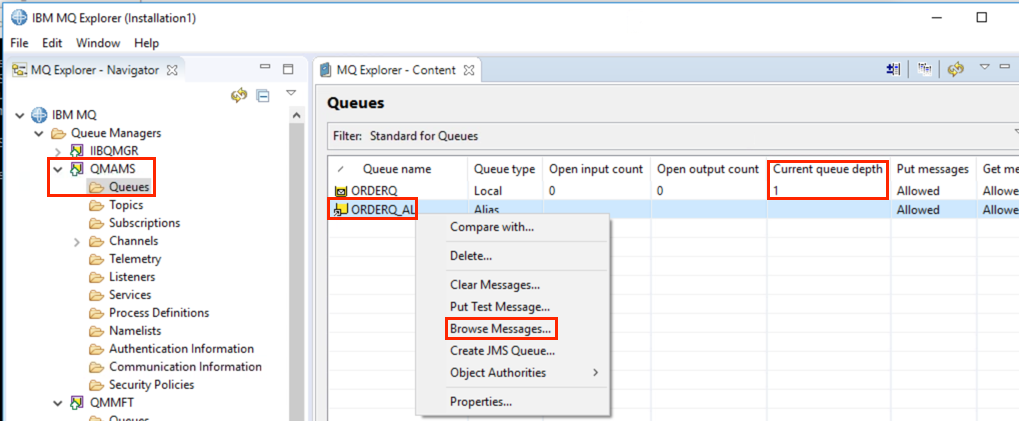The image size is (1019, 421).
Task: Click the IBM MQ Explorer title bar icon
Action: [19, 18]
